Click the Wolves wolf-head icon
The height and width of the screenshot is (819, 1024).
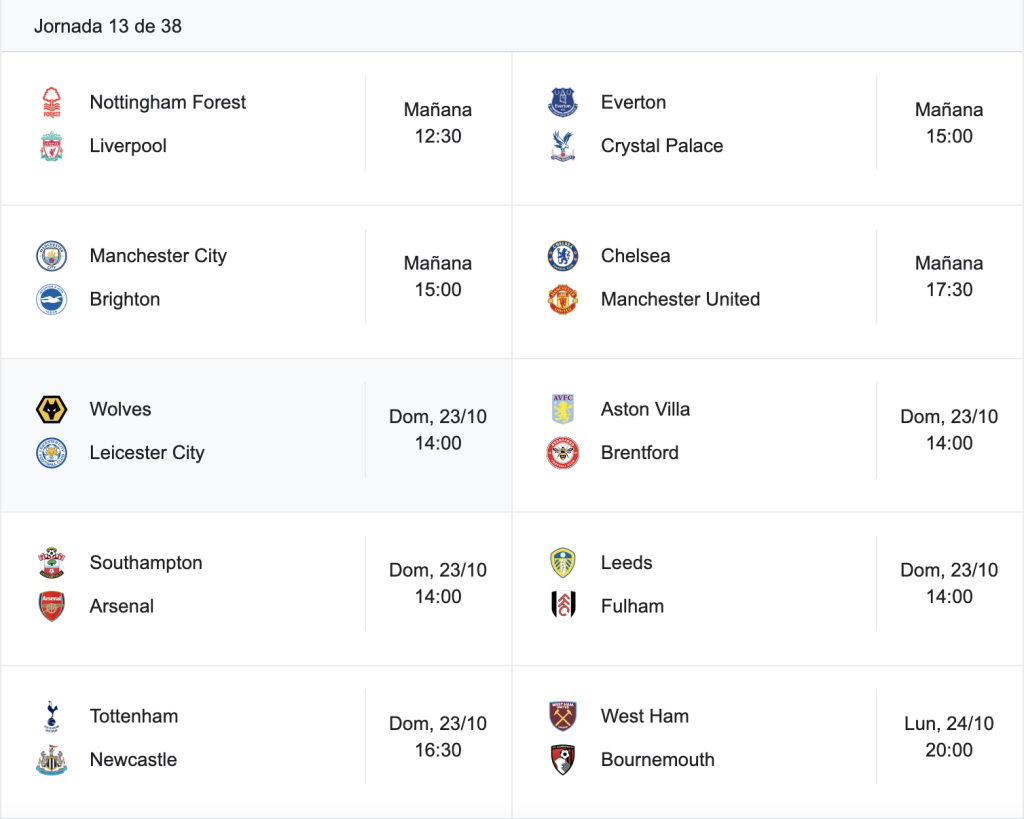(x=52, y=410)
